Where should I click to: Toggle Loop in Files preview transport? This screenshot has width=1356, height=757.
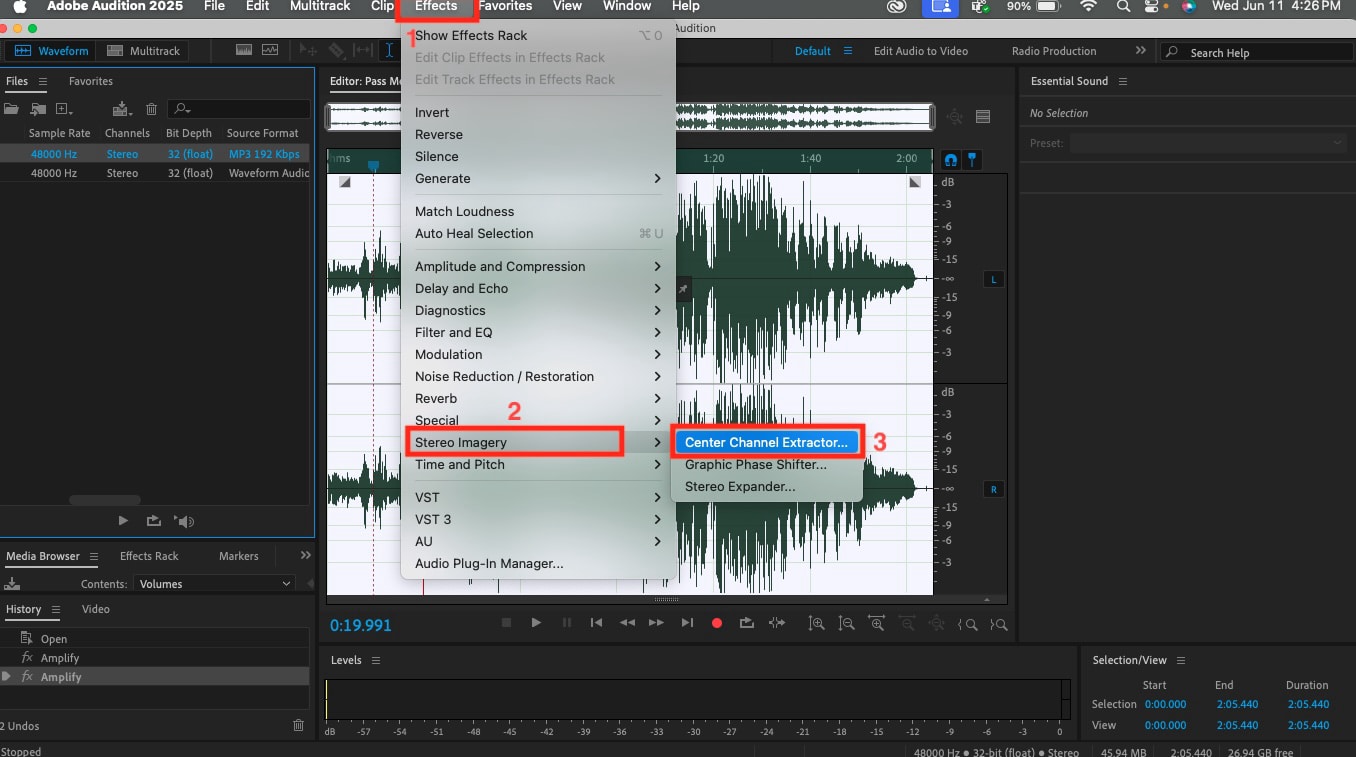pos(153,521)
